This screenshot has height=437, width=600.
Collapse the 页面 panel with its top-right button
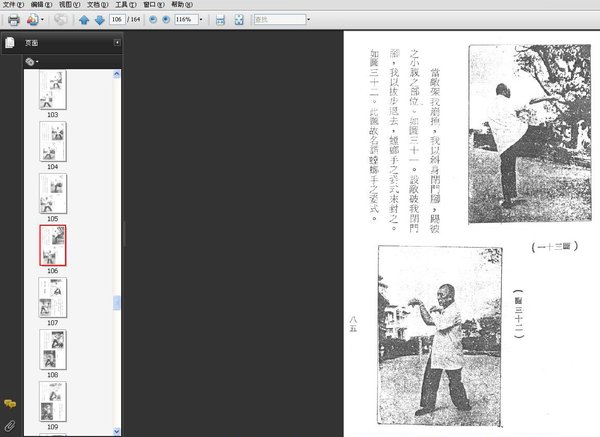tap(117, 42)
